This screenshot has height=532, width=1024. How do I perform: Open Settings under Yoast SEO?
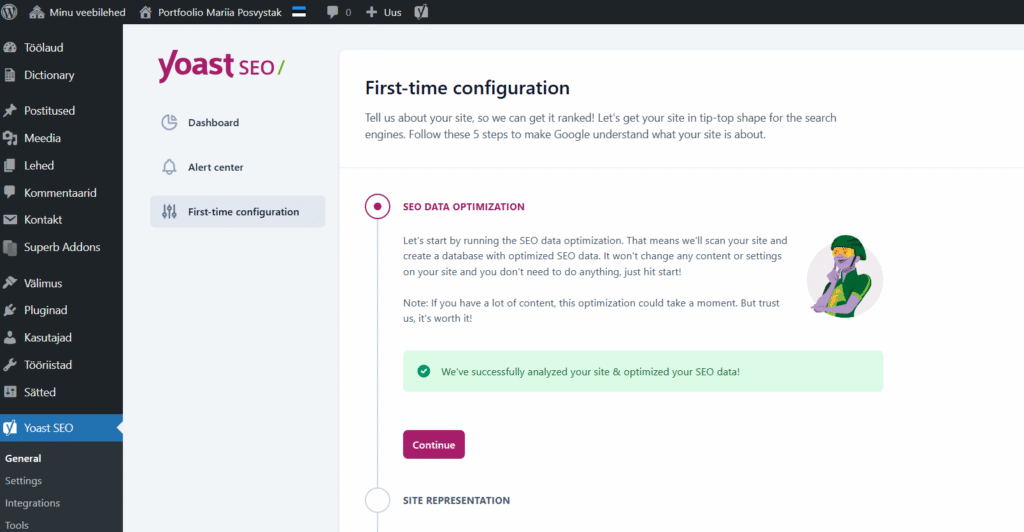[x=23, y=481]
